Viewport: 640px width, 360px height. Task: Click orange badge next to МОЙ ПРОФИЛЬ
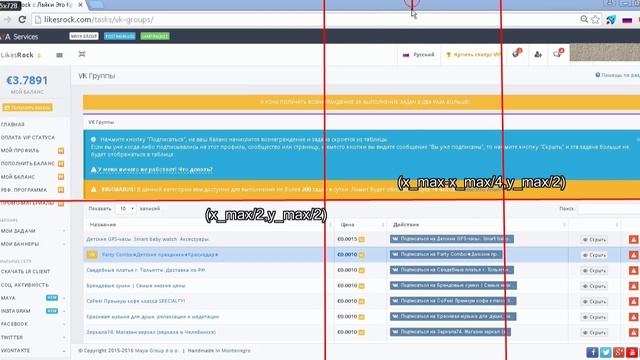click(61, 151)
